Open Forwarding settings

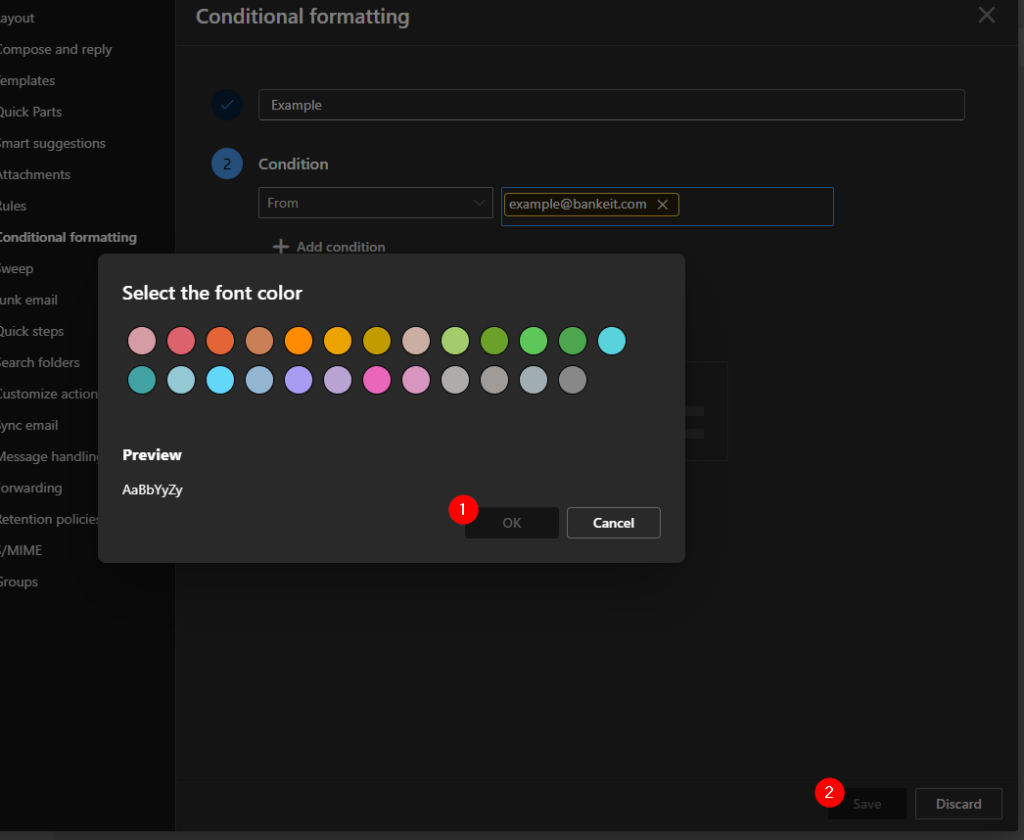(31, 488)
